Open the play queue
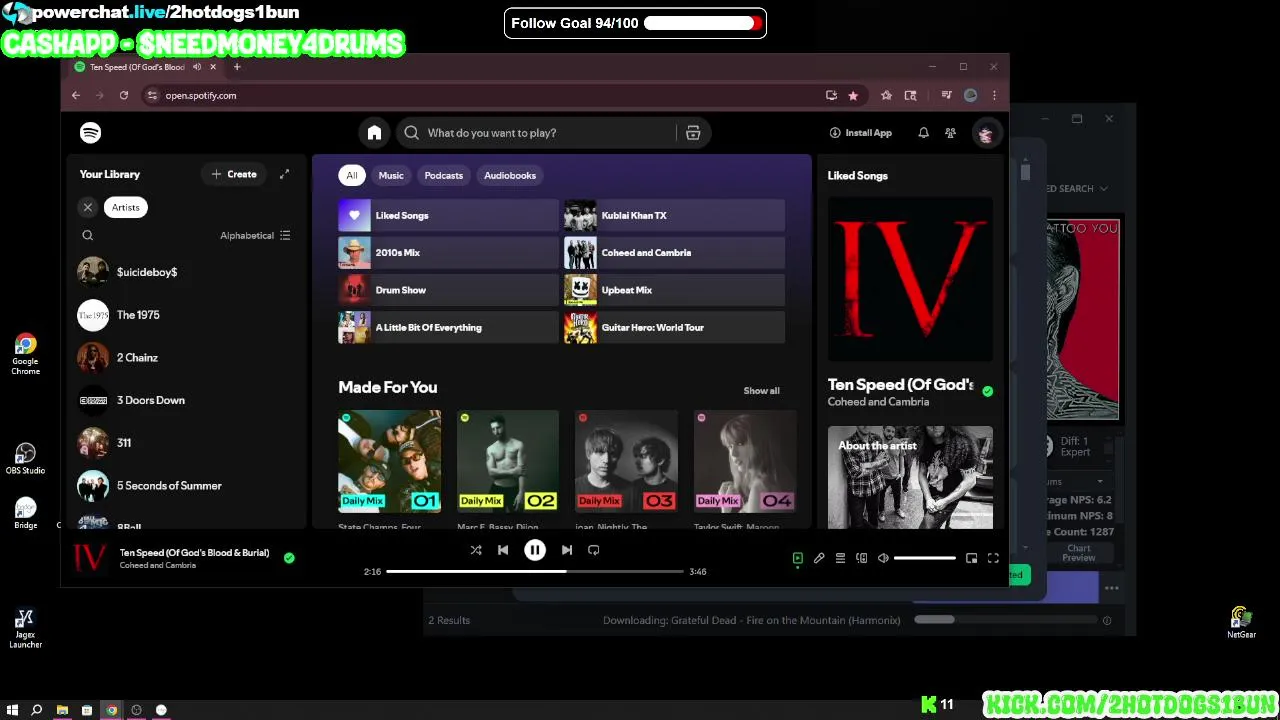Image resolution: width=1280 pixels, height=720 pixels. (840, 558)
